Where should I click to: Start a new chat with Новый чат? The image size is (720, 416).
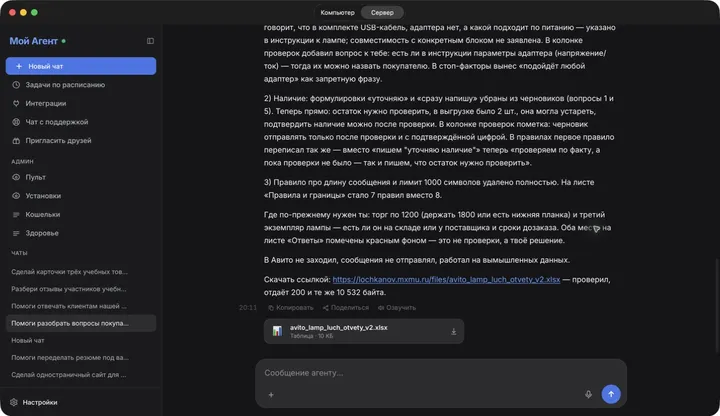tap(81, 66)
